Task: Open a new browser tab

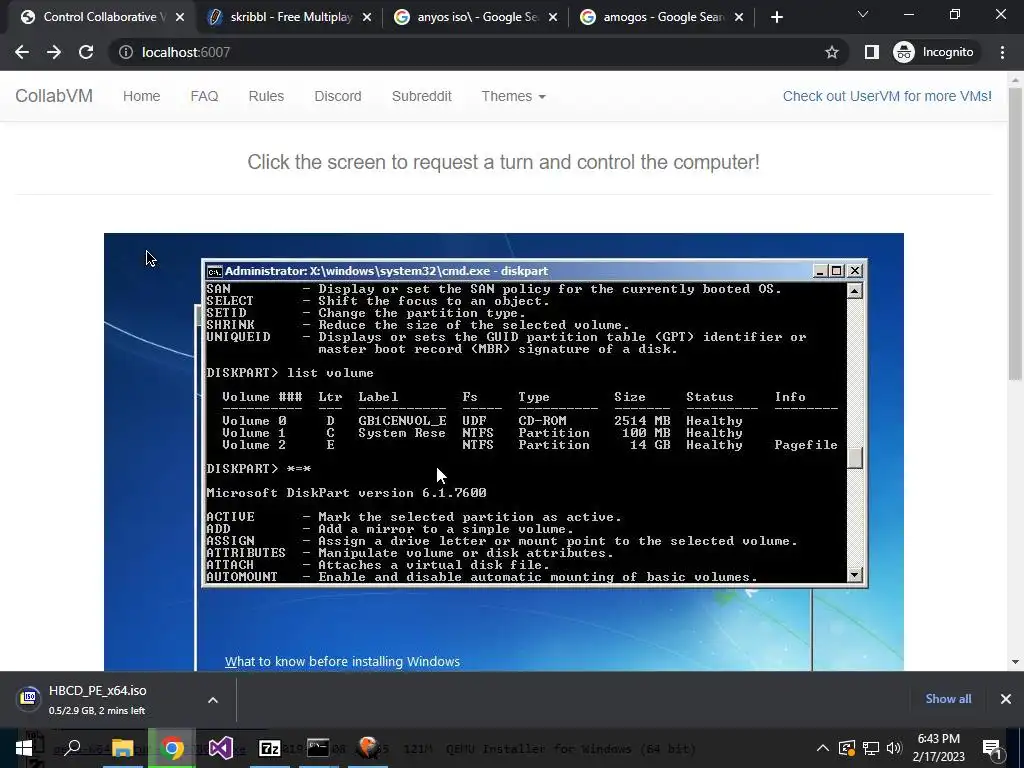Action: (776, 17)
